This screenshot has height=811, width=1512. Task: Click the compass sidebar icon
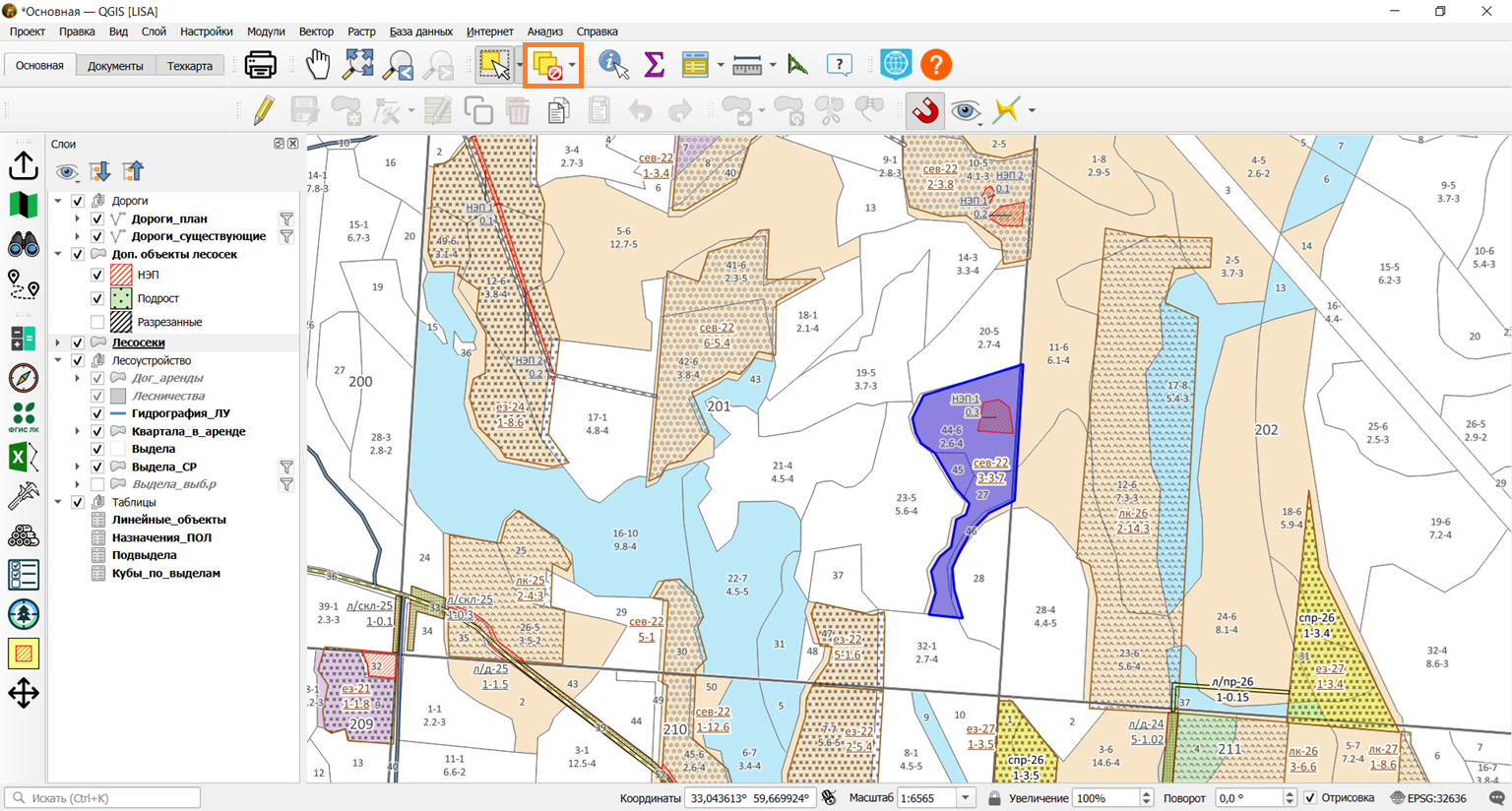tap(24, 378)
